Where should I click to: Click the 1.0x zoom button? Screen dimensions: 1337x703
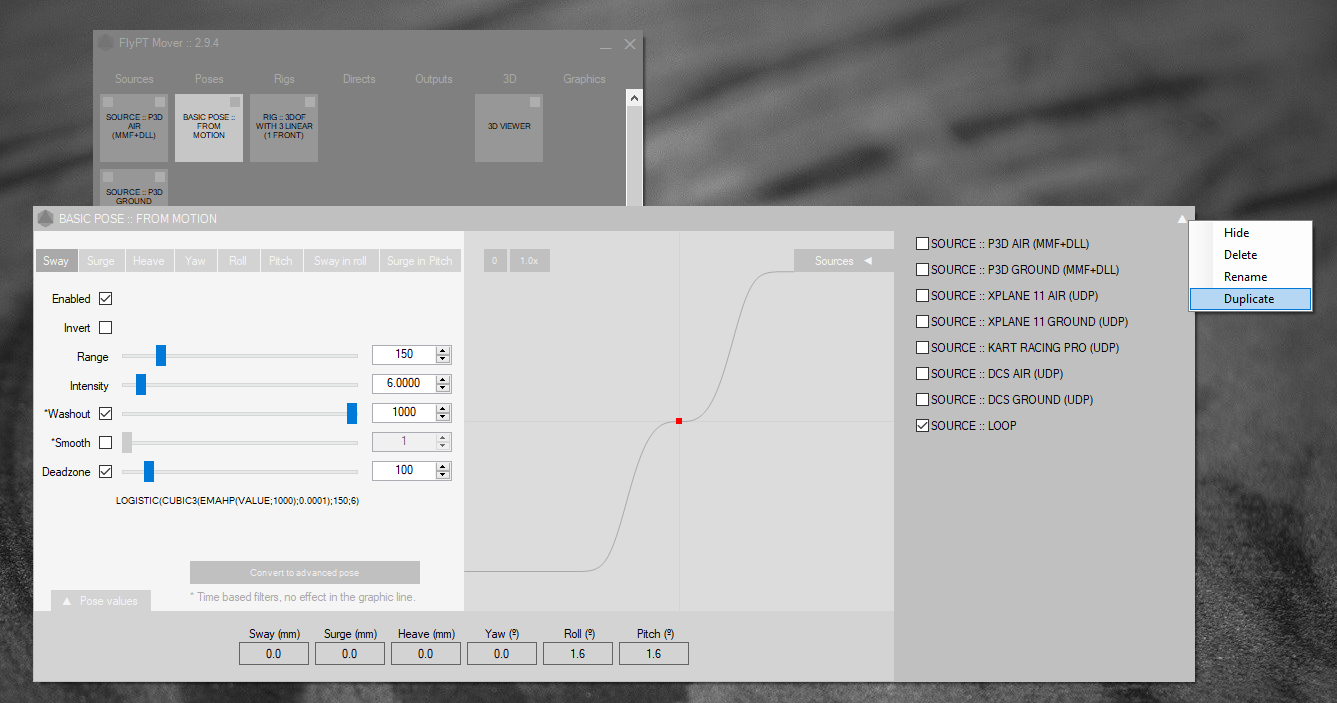point(529,261)
